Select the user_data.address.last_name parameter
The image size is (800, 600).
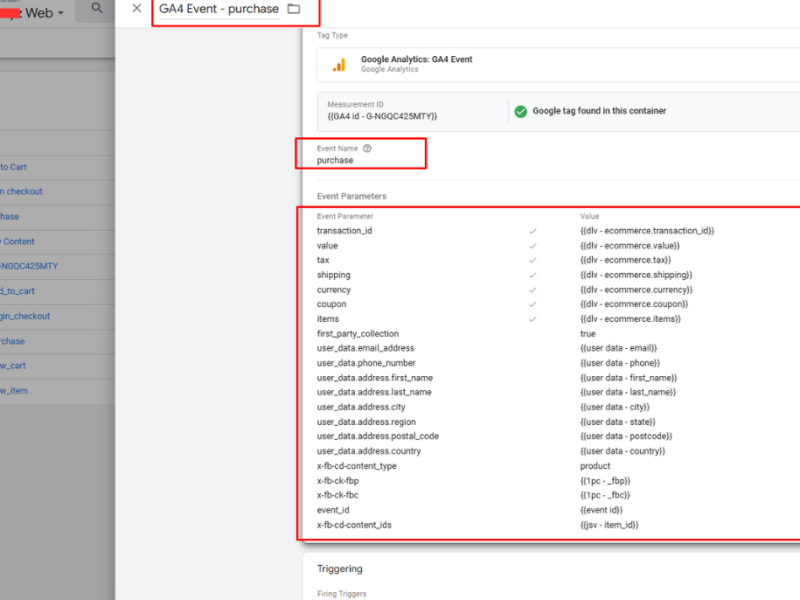click(x=374, y=392)
